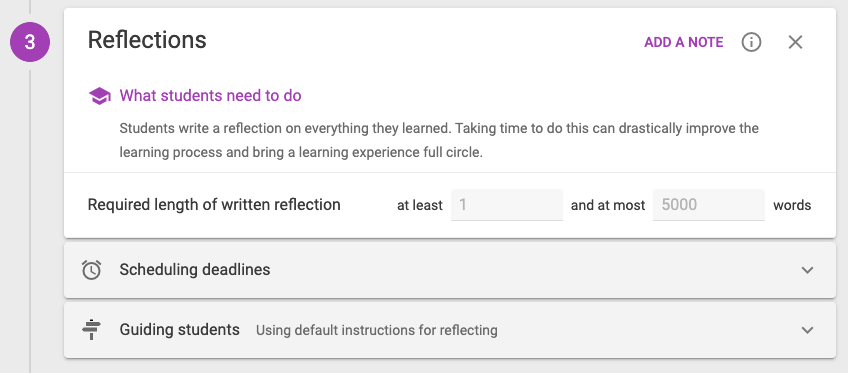Open the Scheduling deadlines section title
Viewport: 848px width, 373px height.
(x=195, y=269)
